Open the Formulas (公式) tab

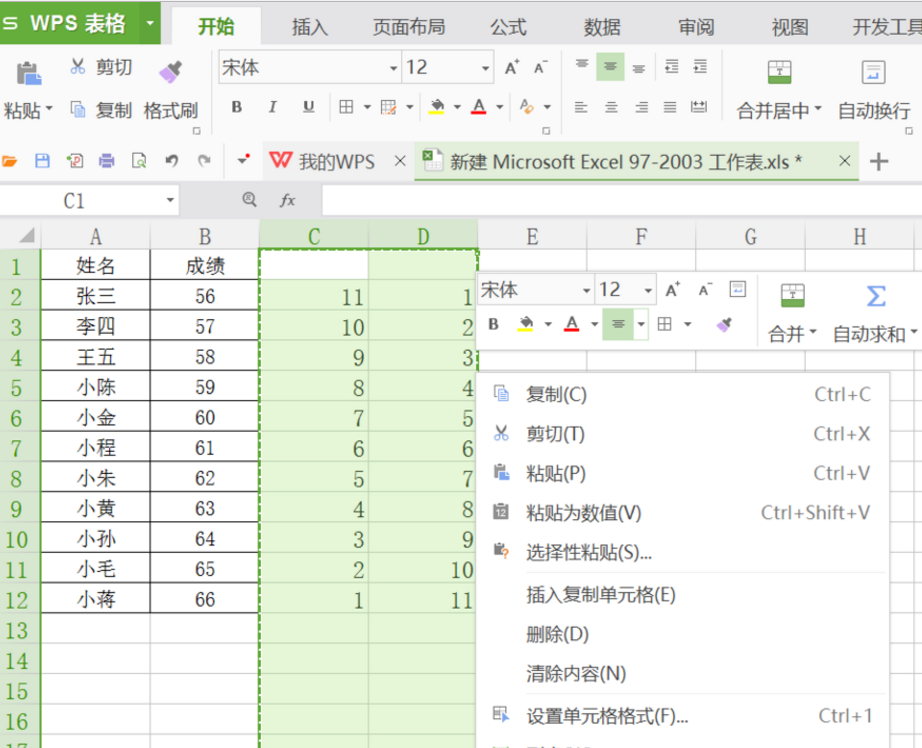[x=509, y=26]
